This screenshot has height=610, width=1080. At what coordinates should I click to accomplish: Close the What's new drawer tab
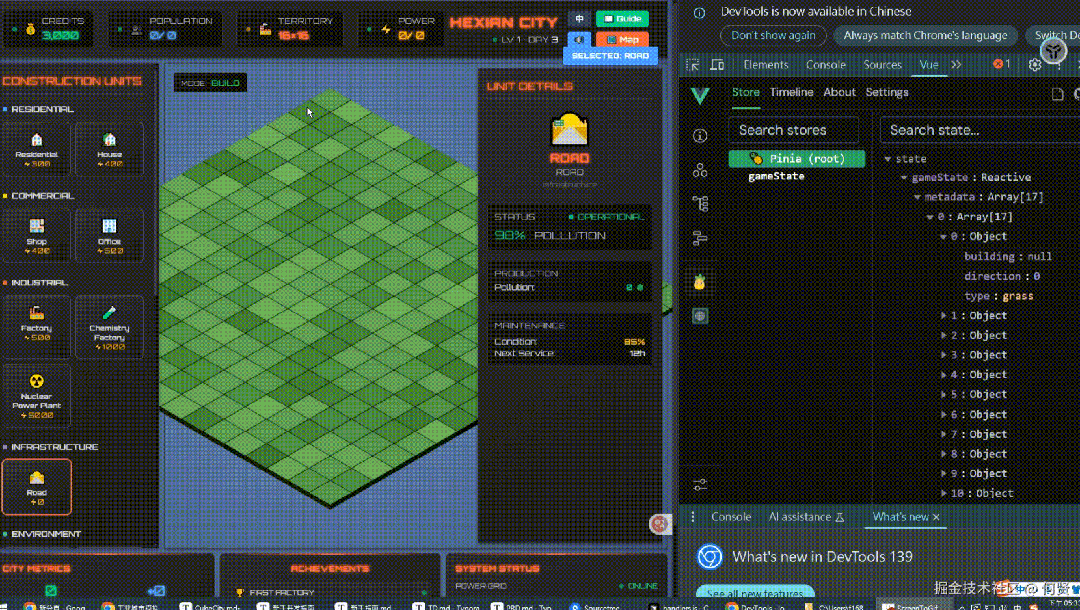click(936, 517)
